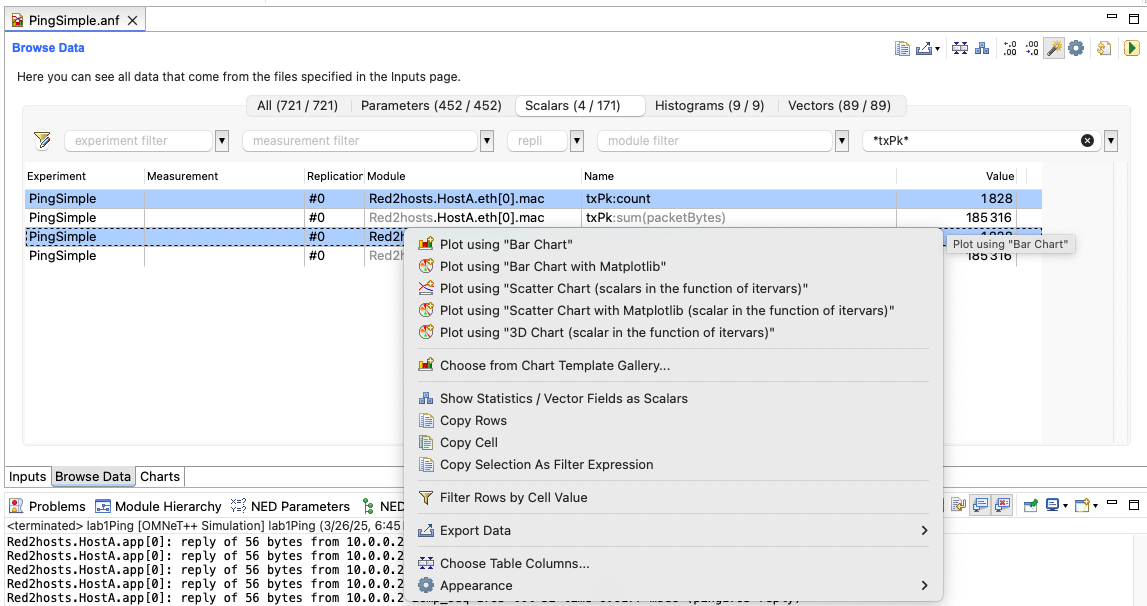This screenshot has width=1147, height=606.
Task: Toggle show console on standard error change
Action: (x=1002, y=505)
